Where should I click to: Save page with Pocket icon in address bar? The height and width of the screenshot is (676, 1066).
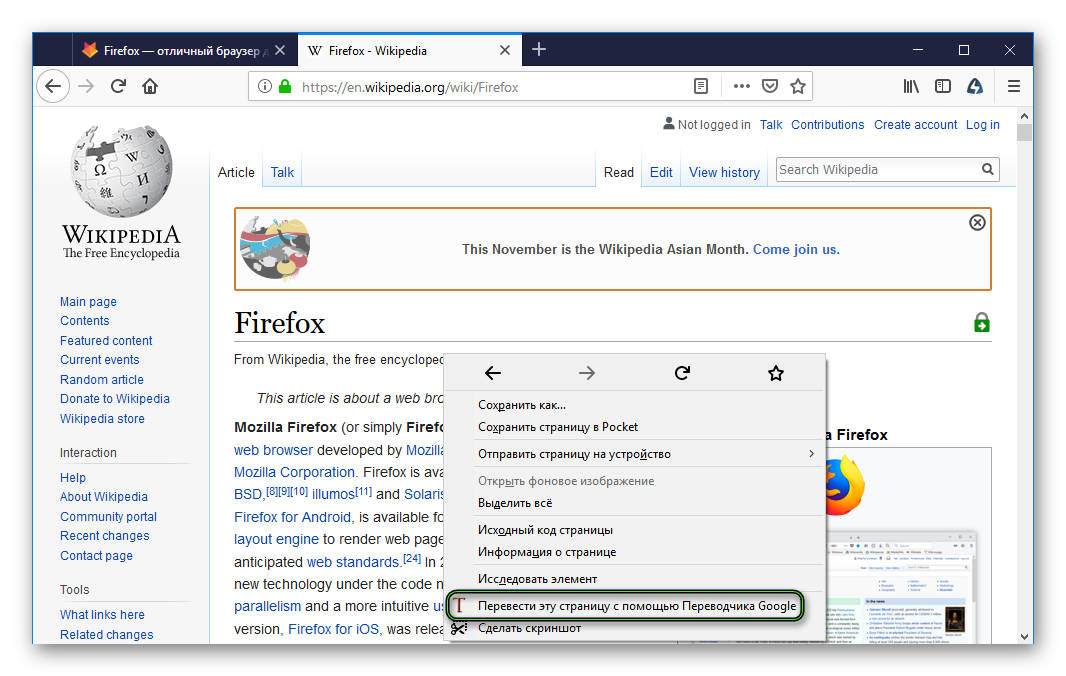[x=770, y=87]
